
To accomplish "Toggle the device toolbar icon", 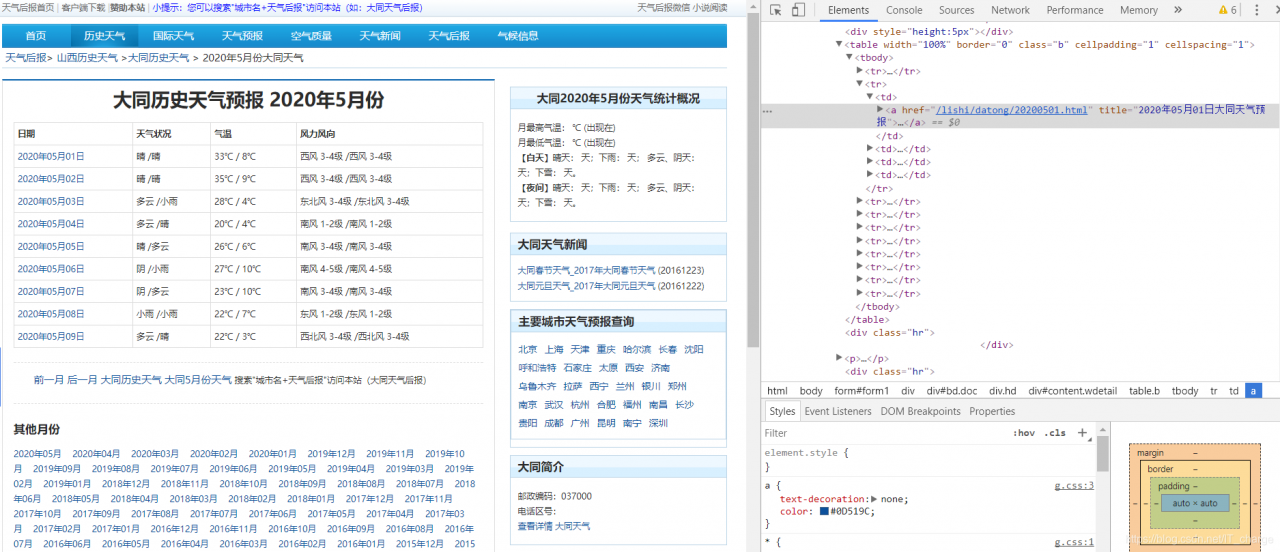I will coord(798,10).
